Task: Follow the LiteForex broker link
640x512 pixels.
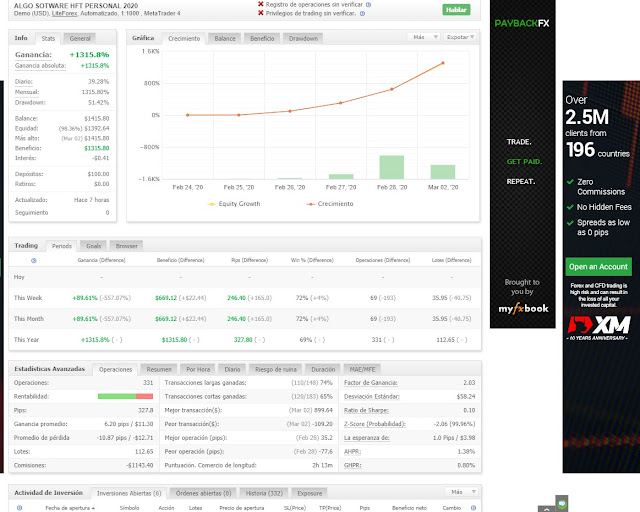Action: [64, 13]
